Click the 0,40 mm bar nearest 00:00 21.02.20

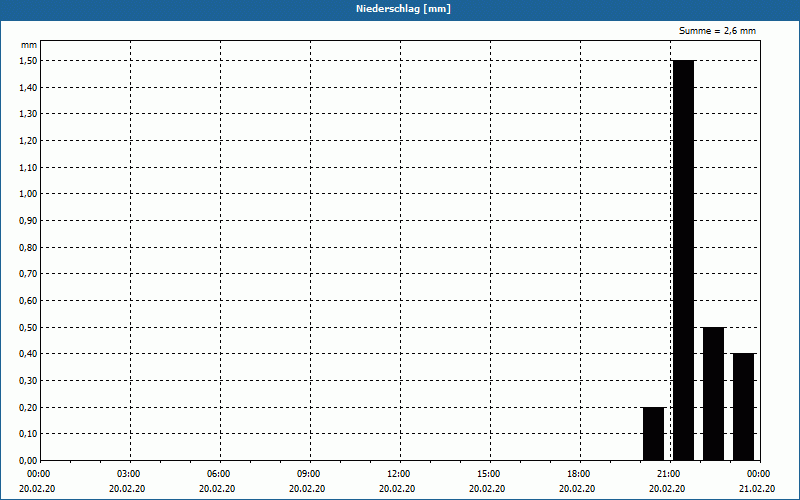click(x=743, y=407)
